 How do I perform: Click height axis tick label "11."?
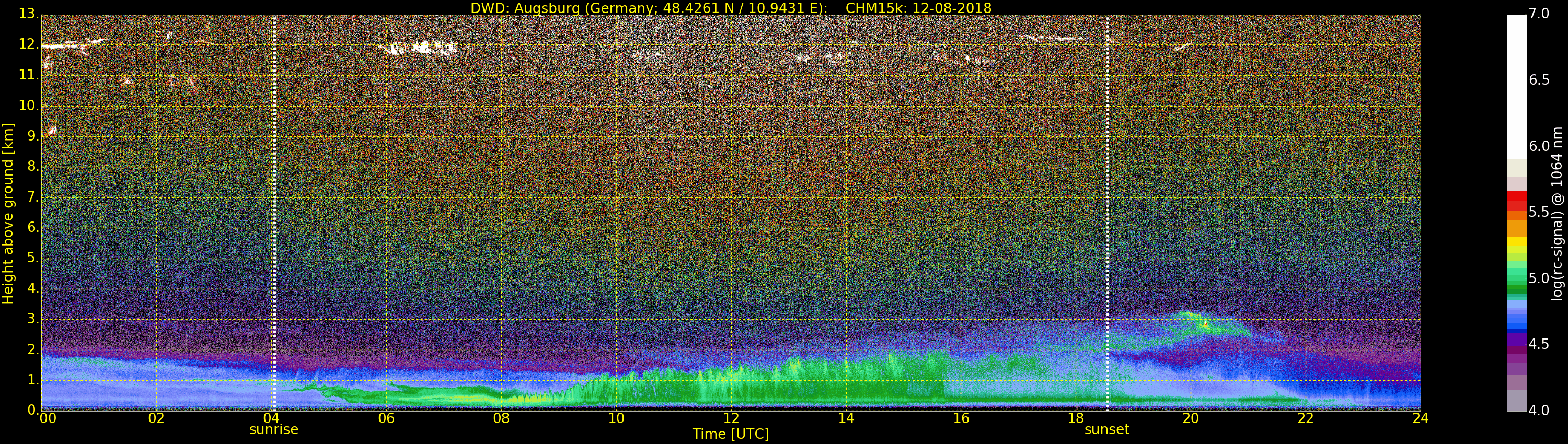[x=29, y=75]
